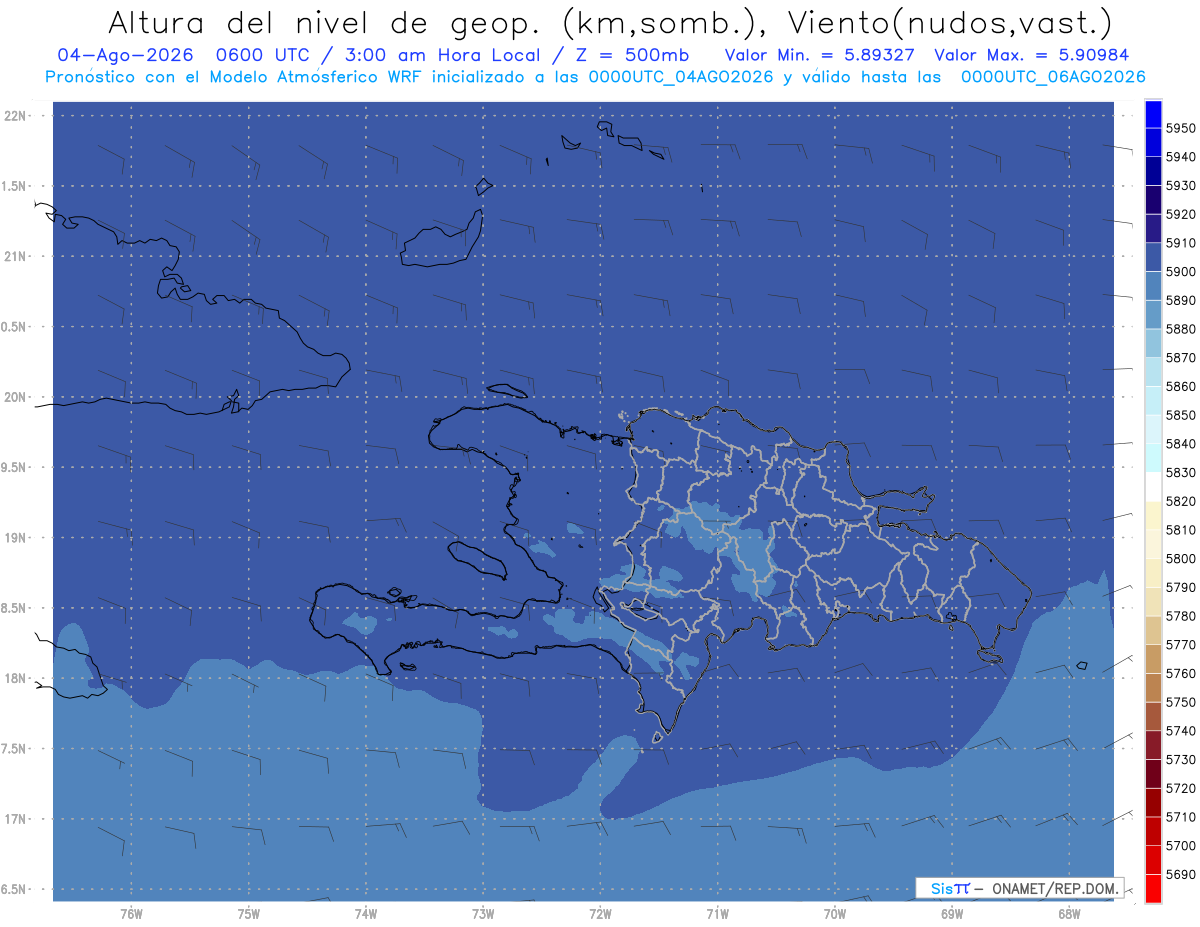Click the '5910' legend value
Screen dimensions: 1200x927
point(1180,243)
